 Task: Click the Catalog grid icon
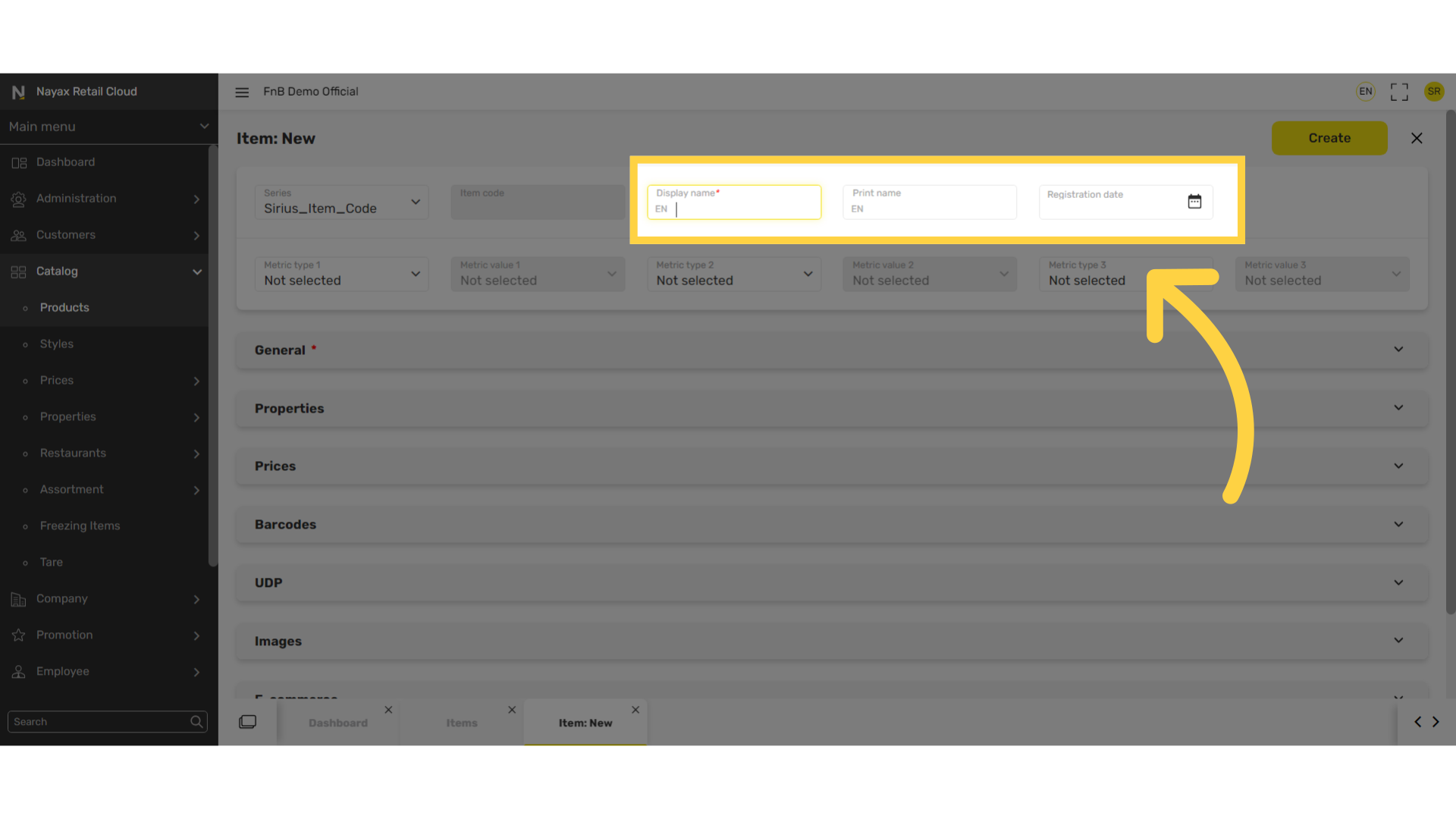19,271
